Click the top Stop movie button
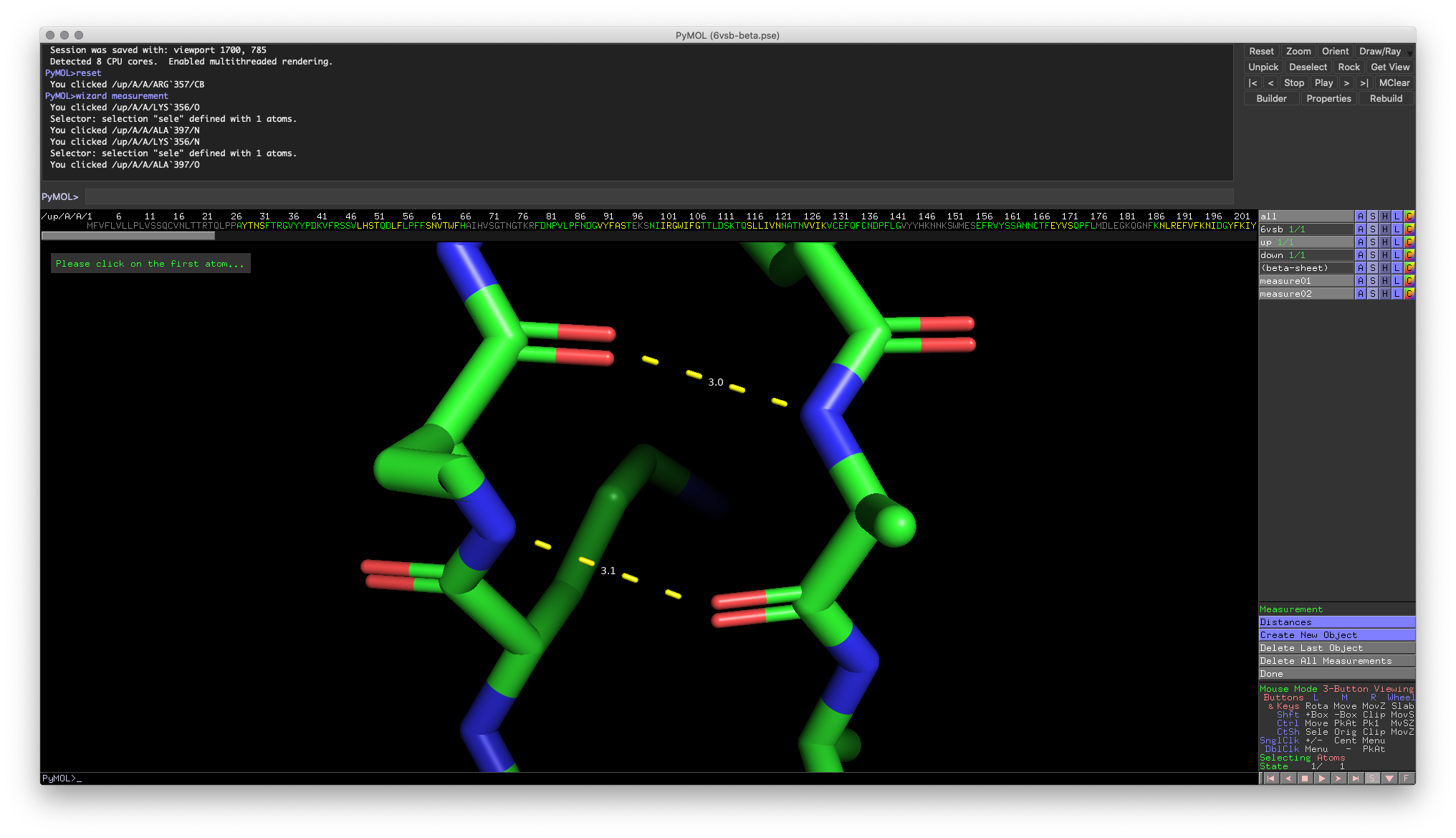Screen dimensions: 1456x838 pos(1294,83)
